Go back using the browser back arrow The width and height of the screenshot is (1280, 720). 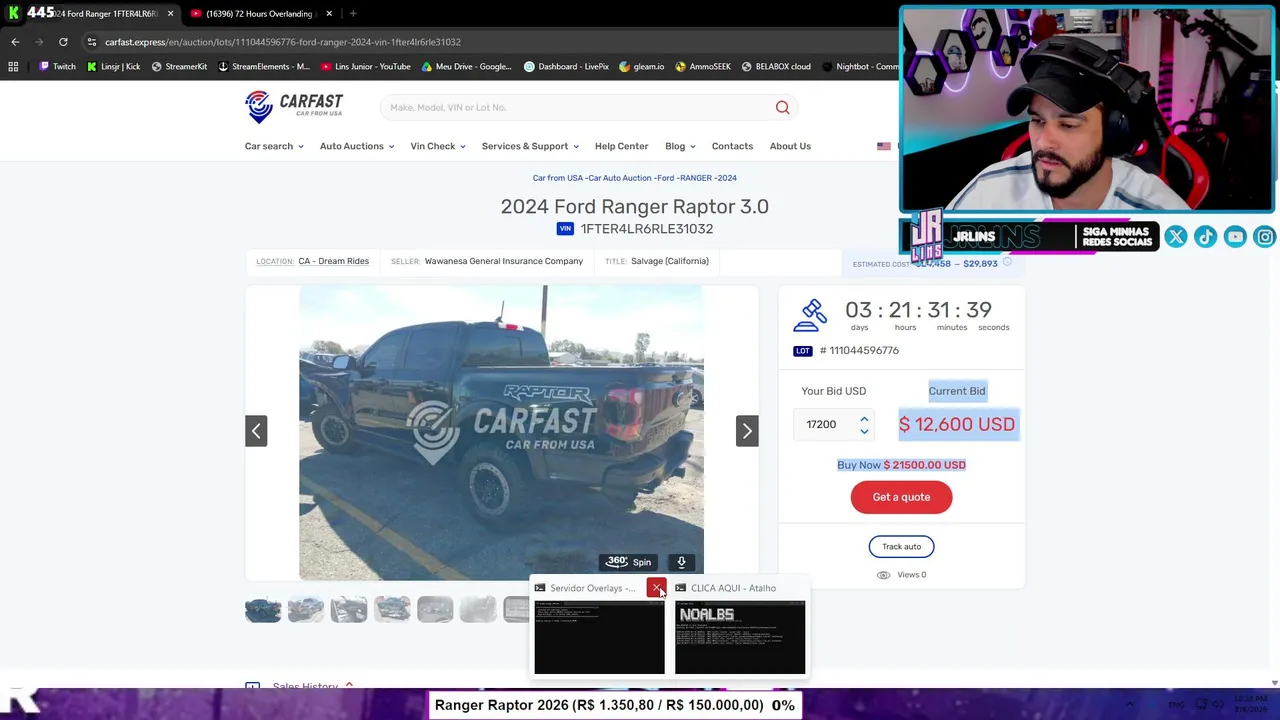15,42
